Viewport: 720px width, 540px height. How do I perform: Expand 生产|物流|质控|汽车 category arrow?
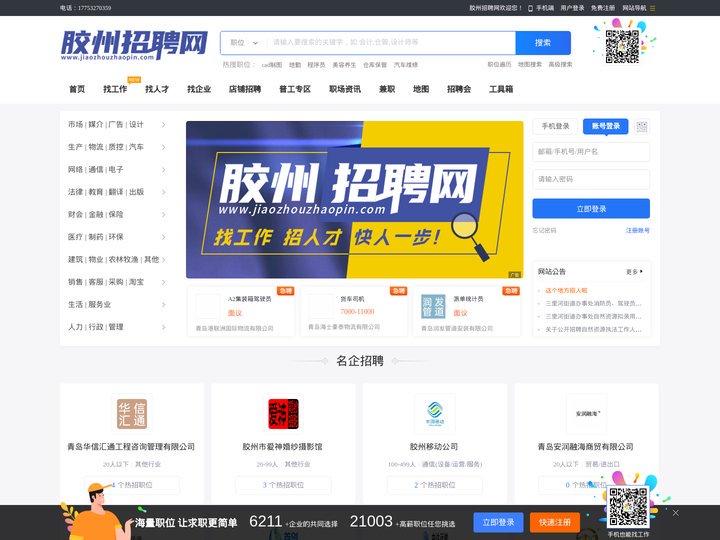(163, 147)
